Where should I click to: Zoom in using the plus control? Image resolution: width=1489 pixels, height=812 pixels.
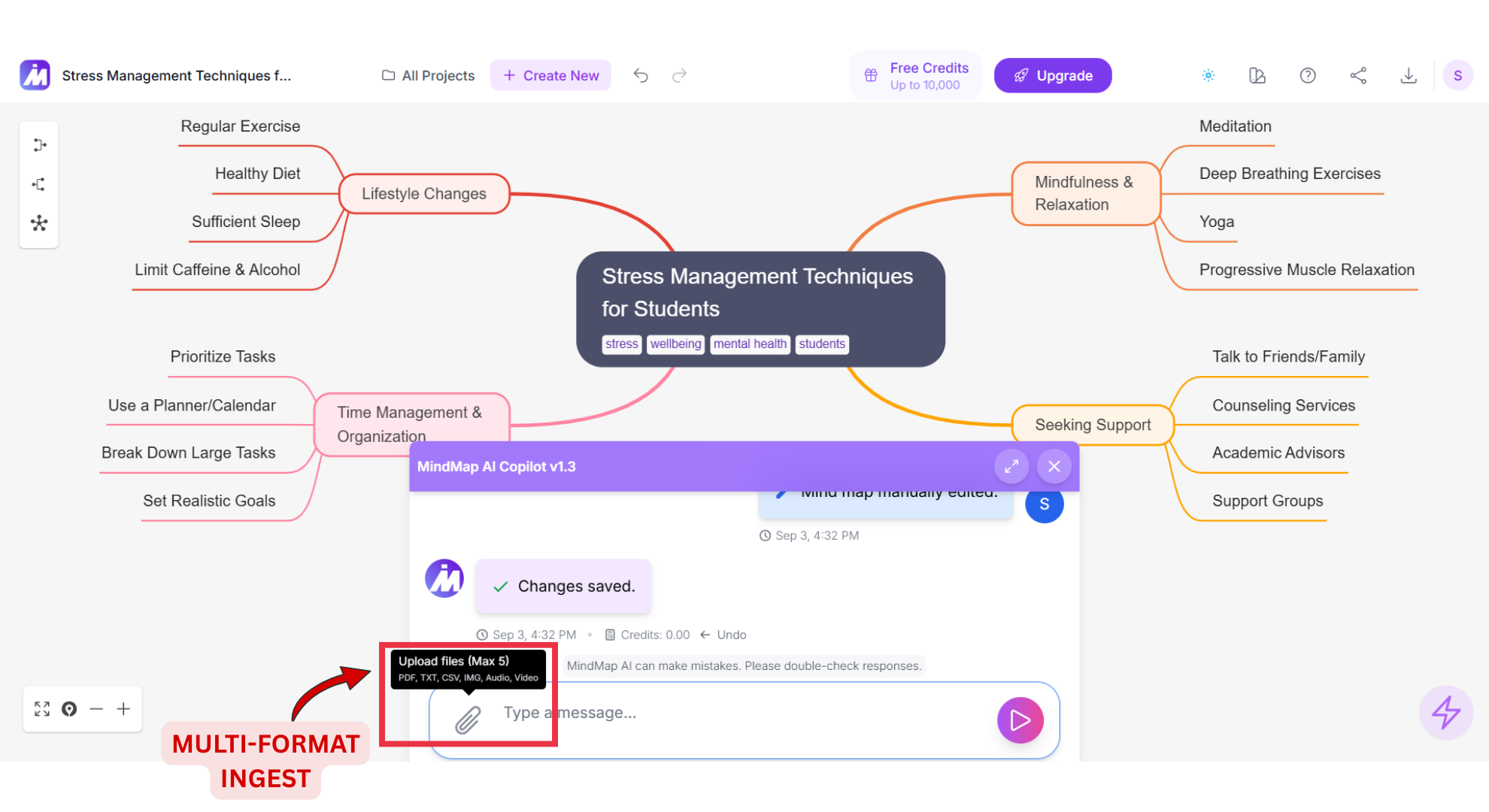[x=123, y=709]
